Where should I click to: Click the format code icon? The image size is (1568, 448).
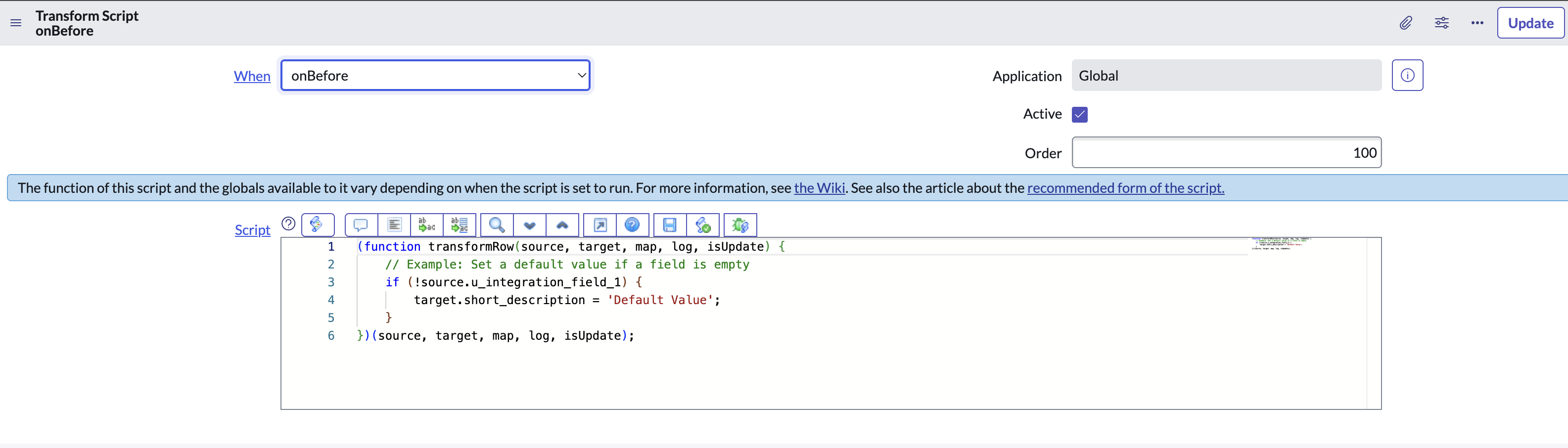point(394,225)
